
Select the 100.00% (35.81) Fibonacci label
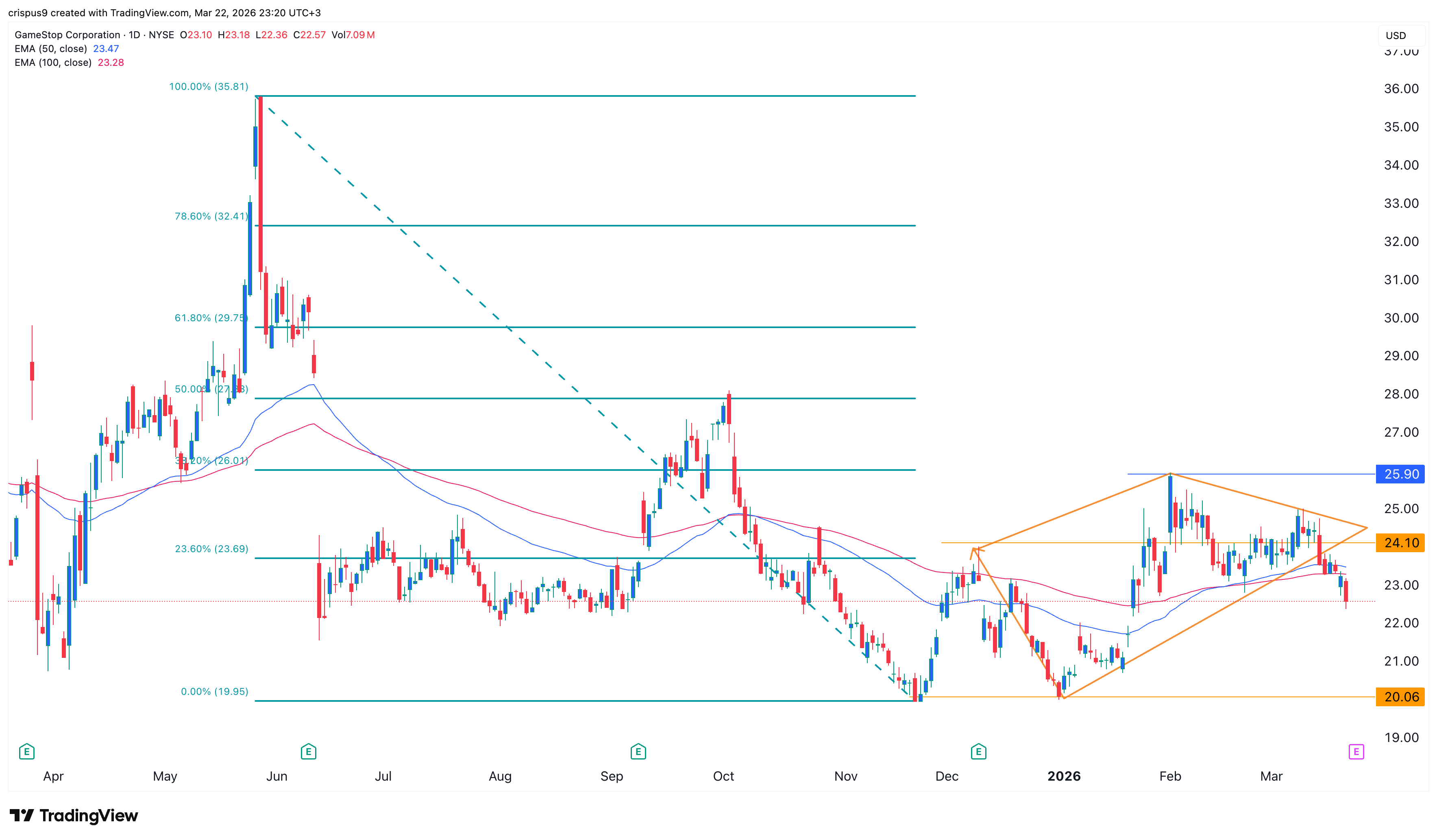pos(209,87)
